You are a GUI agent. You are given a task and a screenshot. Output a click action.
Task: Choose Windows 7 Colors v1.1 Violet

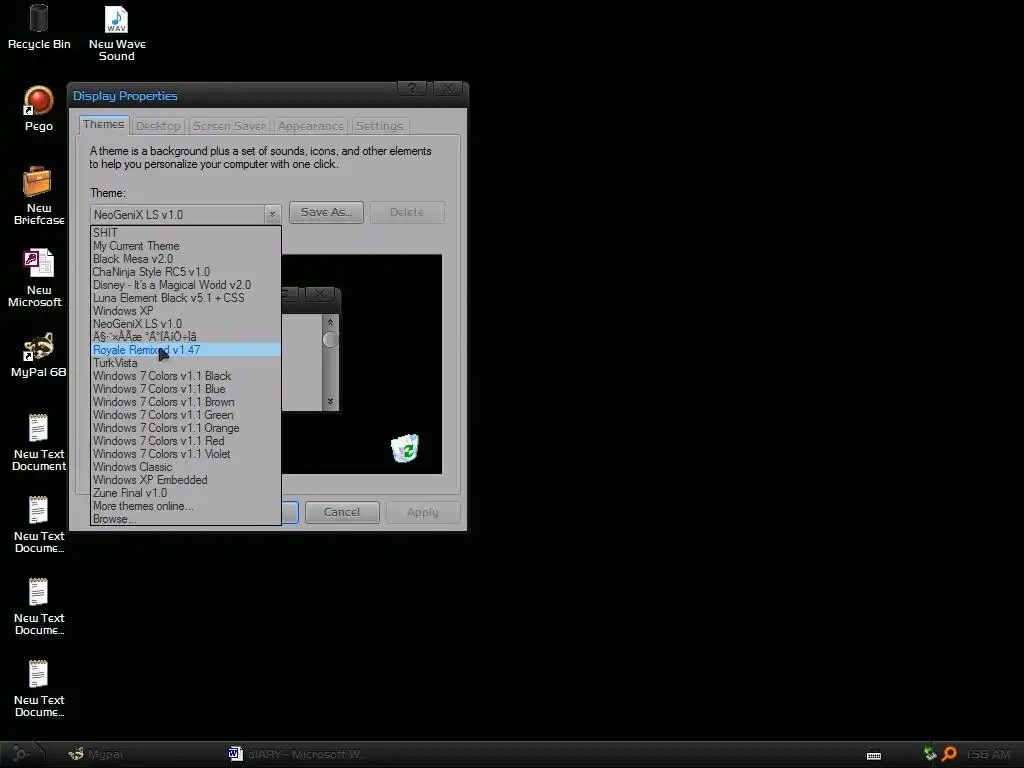click(x=185, y=454)
